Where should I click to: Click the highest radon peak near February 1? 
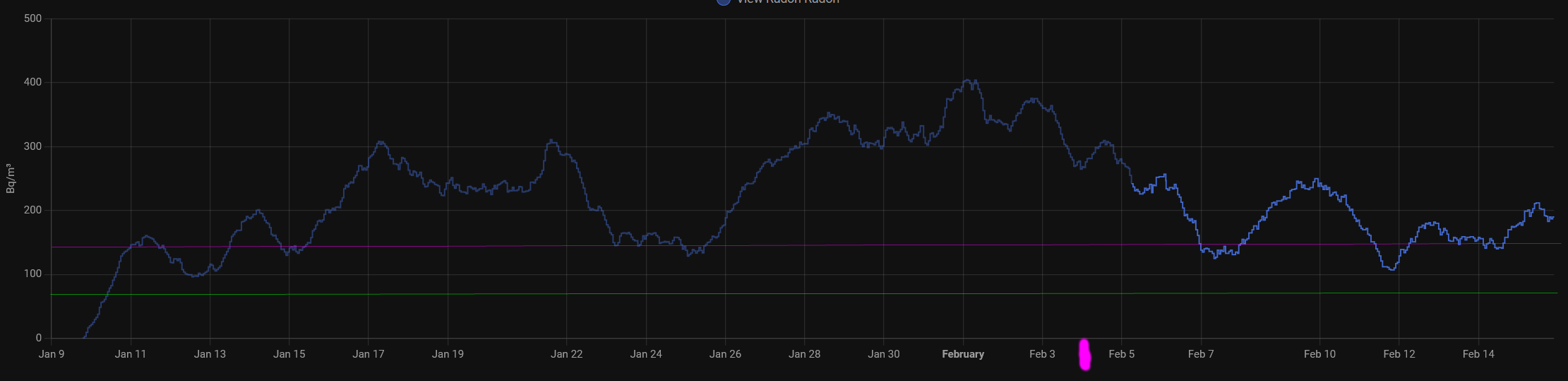[969, 81]
